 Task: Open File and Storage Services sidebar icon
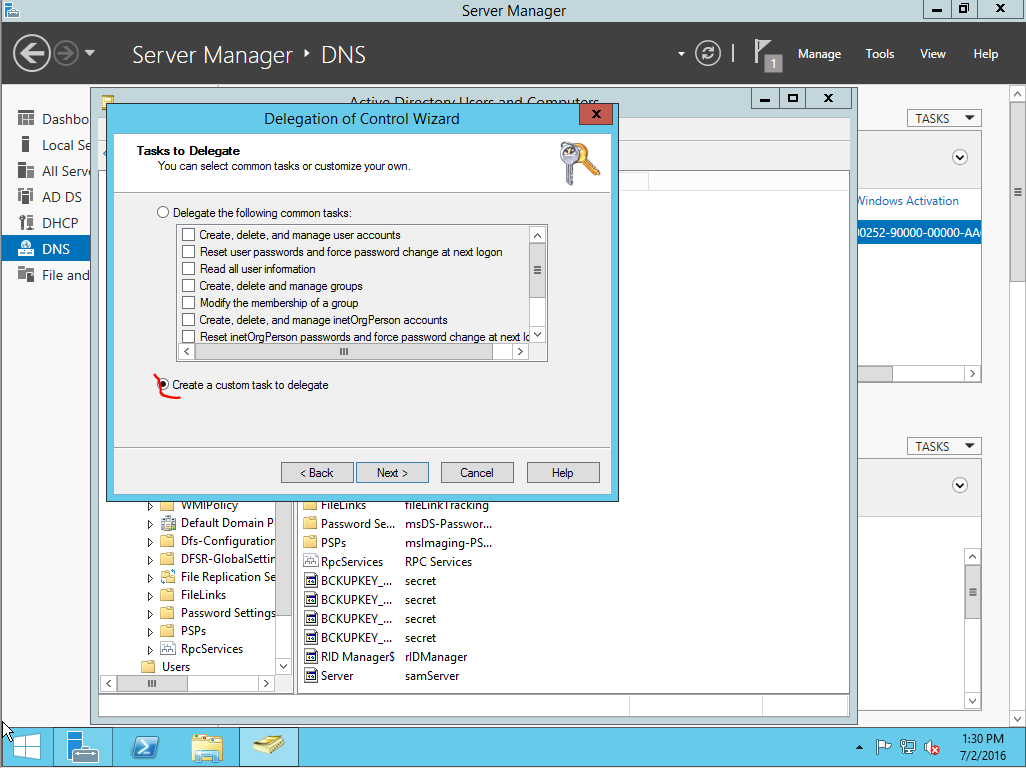tap(26, 275)
